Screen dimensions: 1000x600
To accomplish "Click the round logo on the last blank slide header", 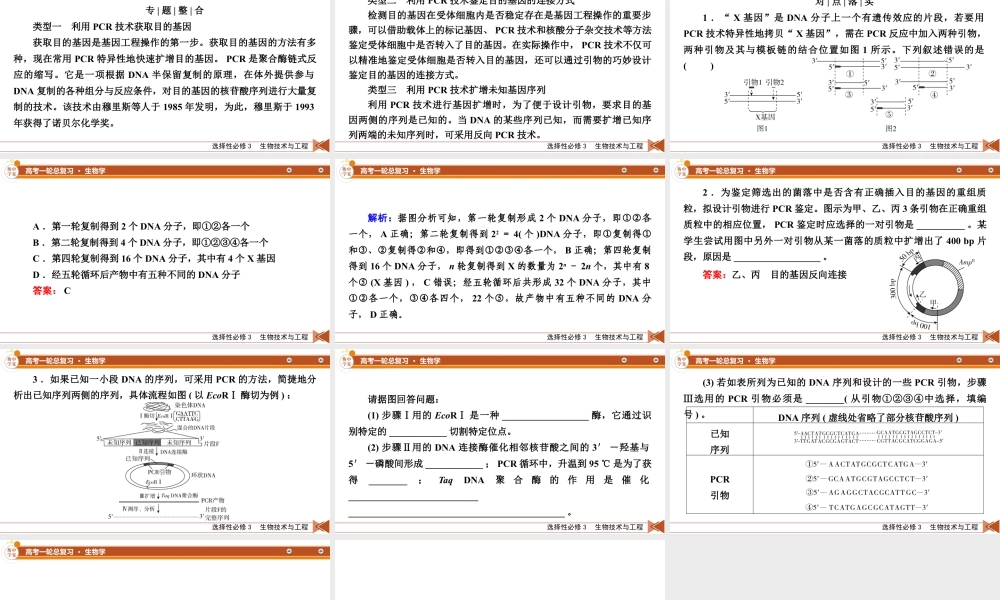I will tap(12, 552).
